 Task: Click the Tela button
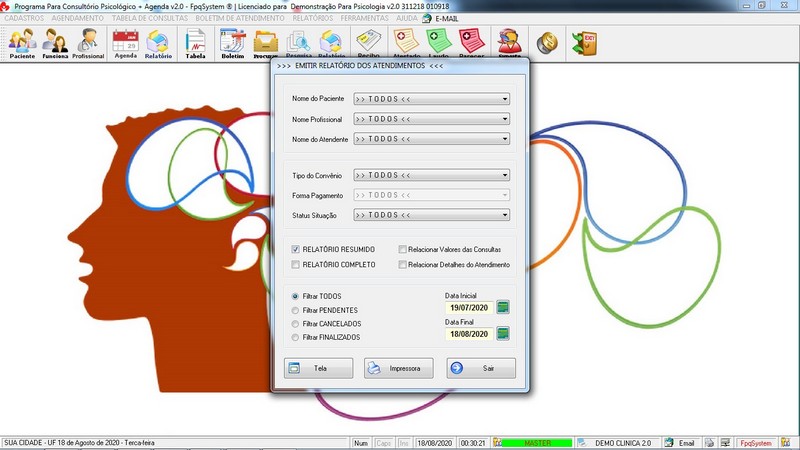pyautogui.click(x=318, y=368)
